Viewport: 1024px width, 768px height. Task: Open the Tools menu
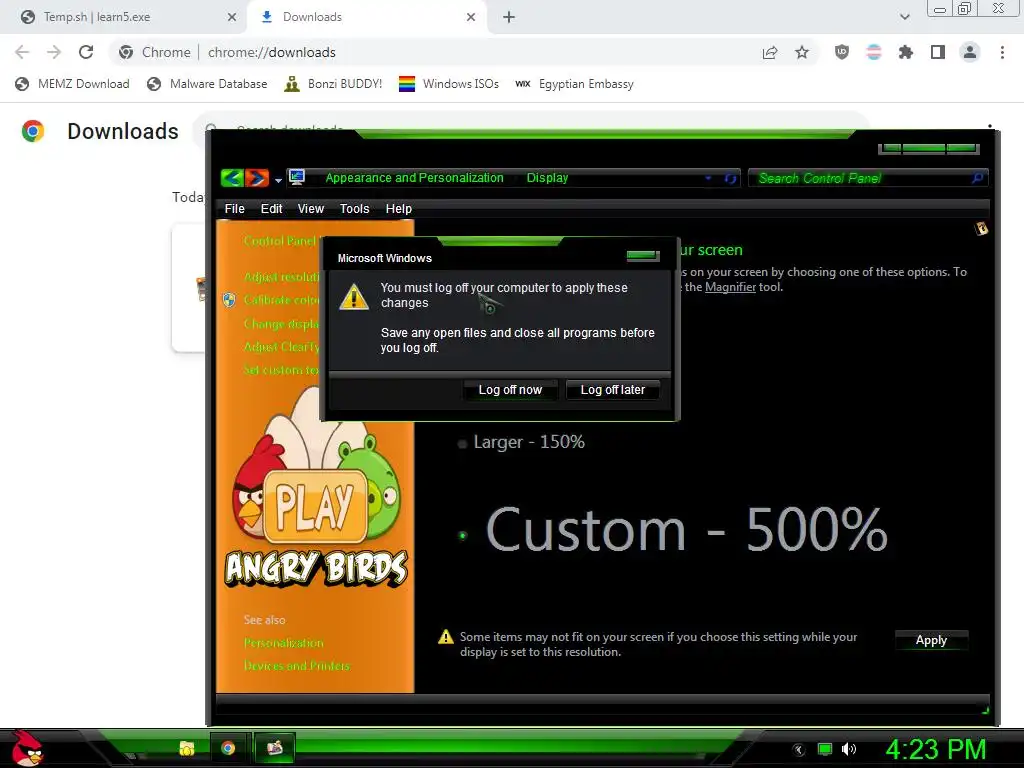coord(354,208)
